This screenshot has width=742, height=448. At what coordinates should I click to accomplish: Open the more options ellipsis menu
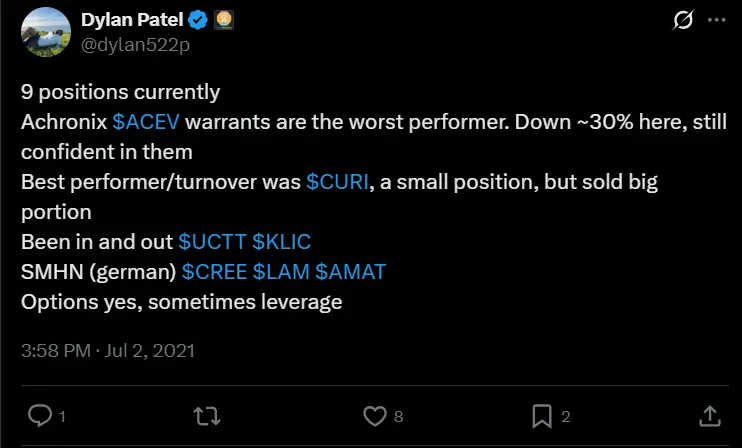[715, 21]
